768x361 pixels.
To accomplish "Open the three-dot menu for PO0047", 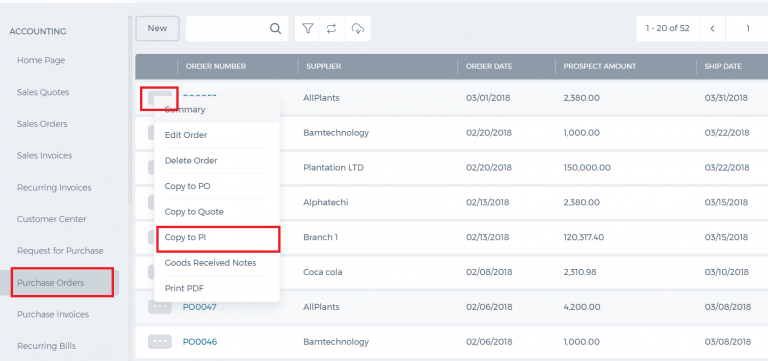I will tap(160, 307).
